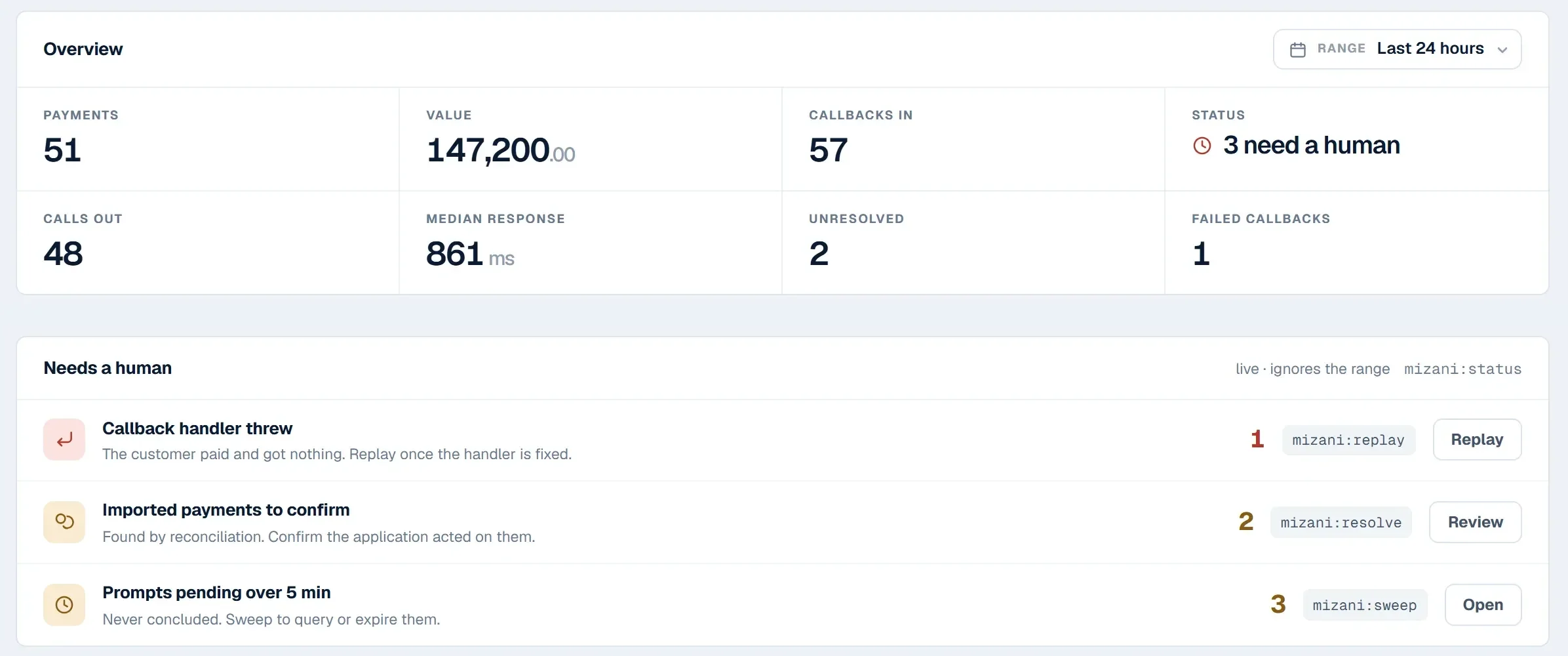Open pending prompts with the Open button
This screenshot has height=656, width=1568.
coord(1483,605)
